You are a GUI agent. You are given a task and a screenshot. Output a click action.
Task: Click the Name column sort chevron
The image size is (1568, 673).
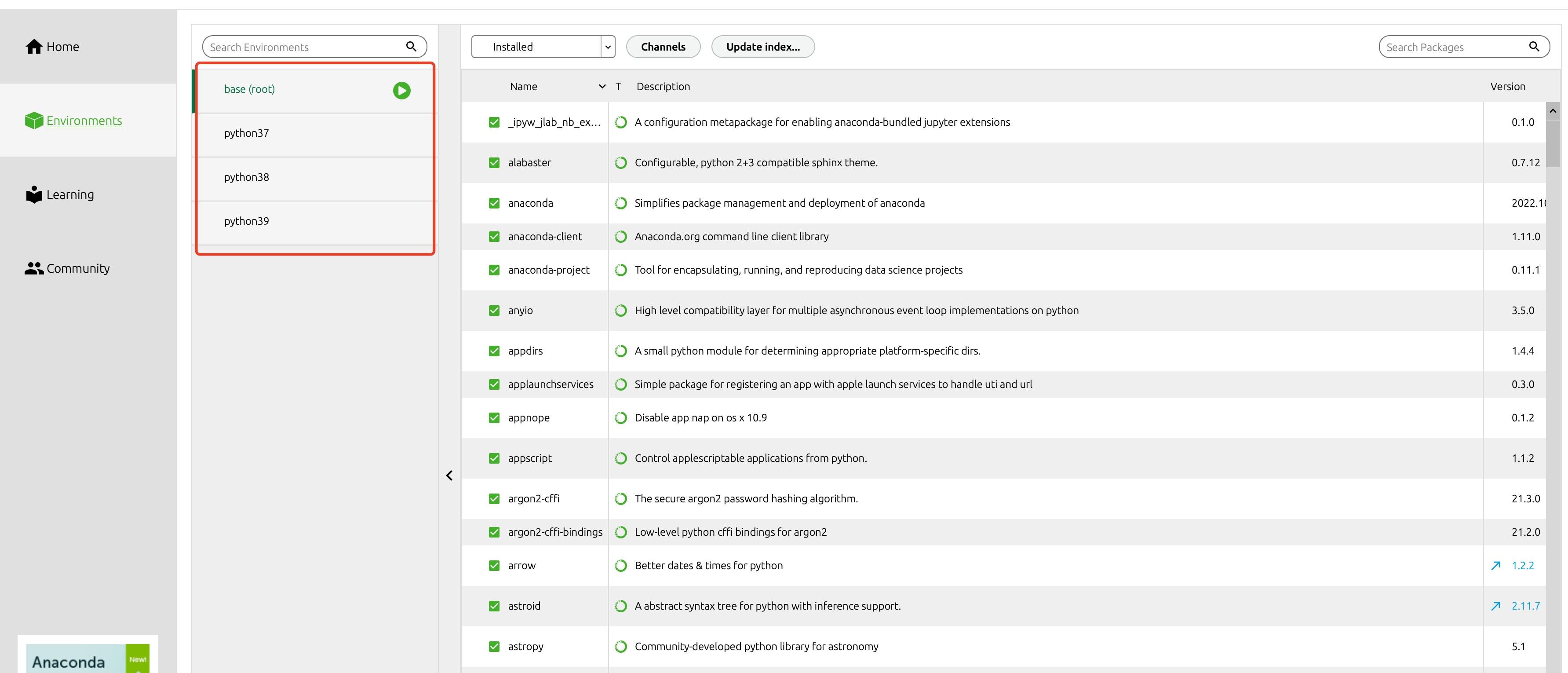602,87
